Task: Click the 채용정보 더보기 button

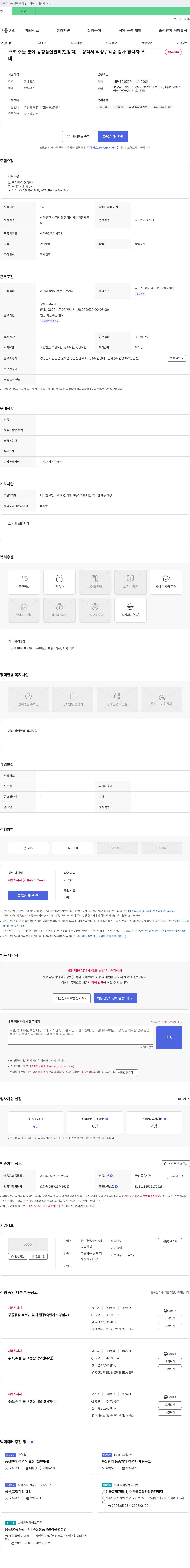Action: 170,1241
